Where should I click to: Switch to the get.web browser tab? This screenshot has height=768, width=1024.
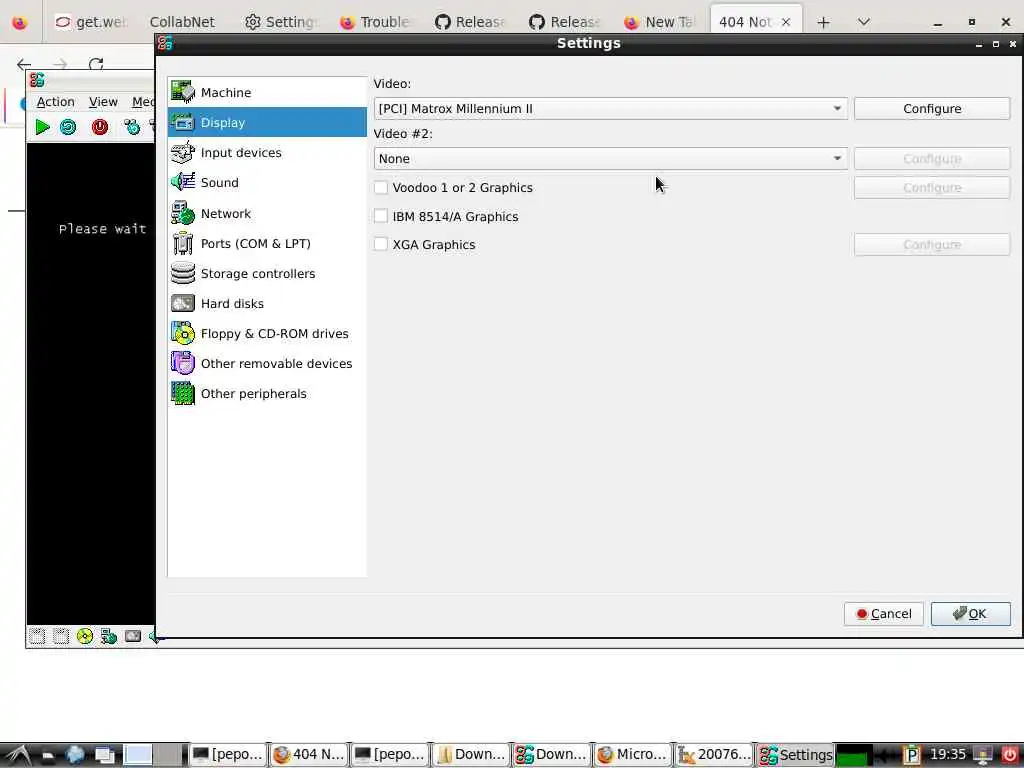[91, 22]
